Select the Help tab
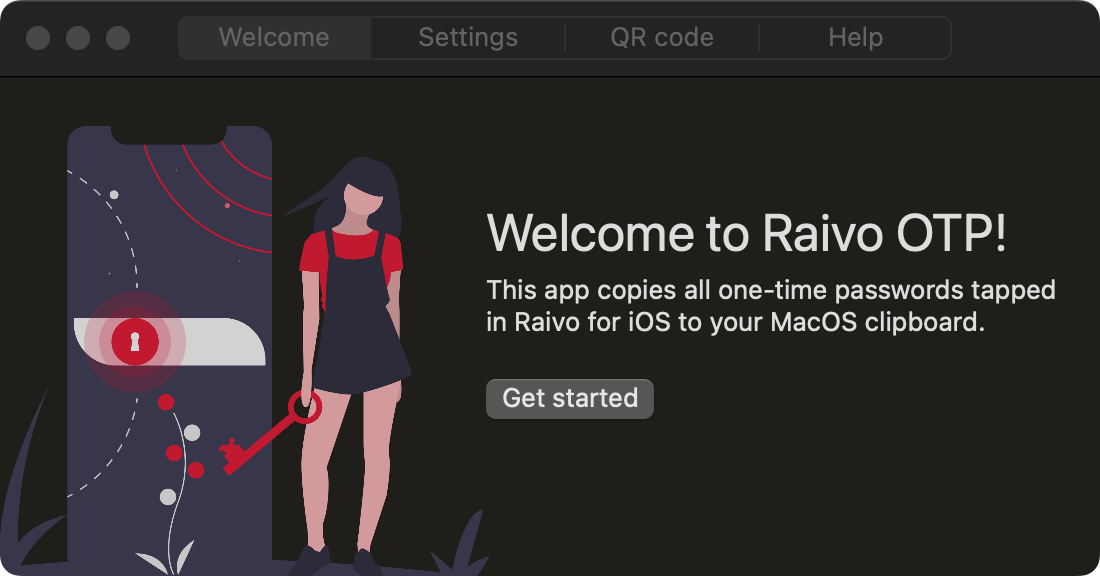Screen dimensions: 1100x576 855,37
